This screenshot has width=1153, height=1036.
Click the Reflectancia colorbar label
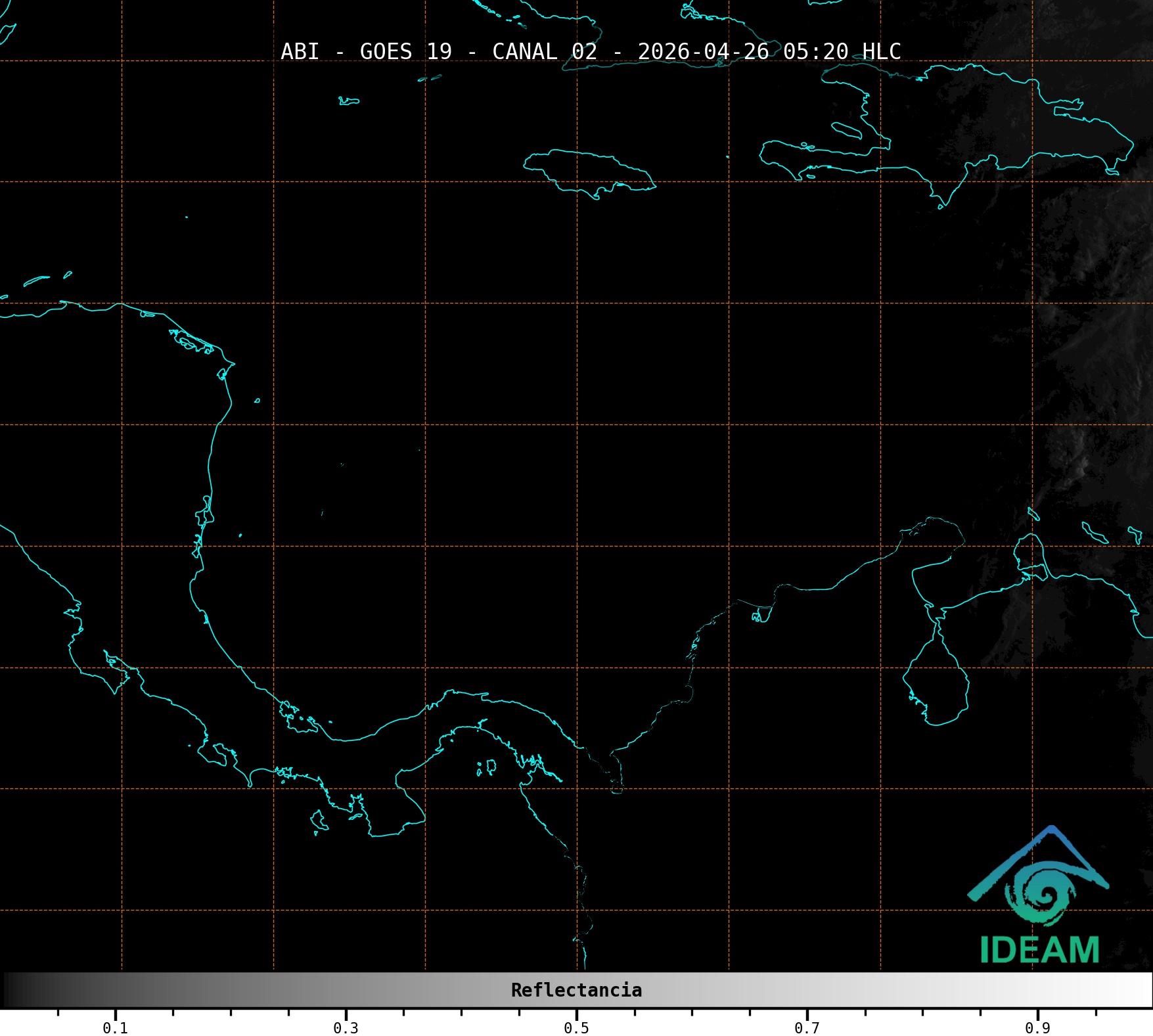click(x=576, y=990)
